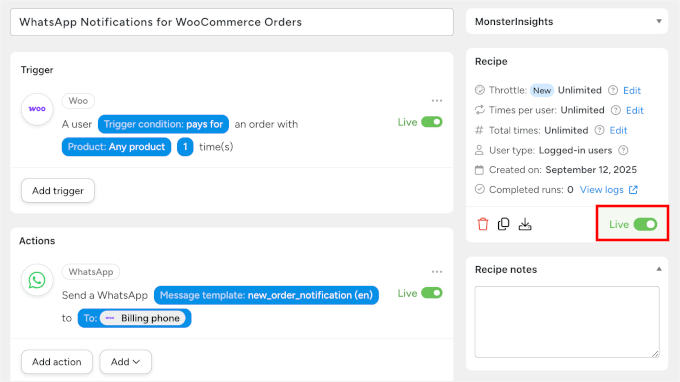Click inside the Recipe notes textarea
Image resolution: width=680 pixels, height=382 pixels.
[x=567, y=322]
